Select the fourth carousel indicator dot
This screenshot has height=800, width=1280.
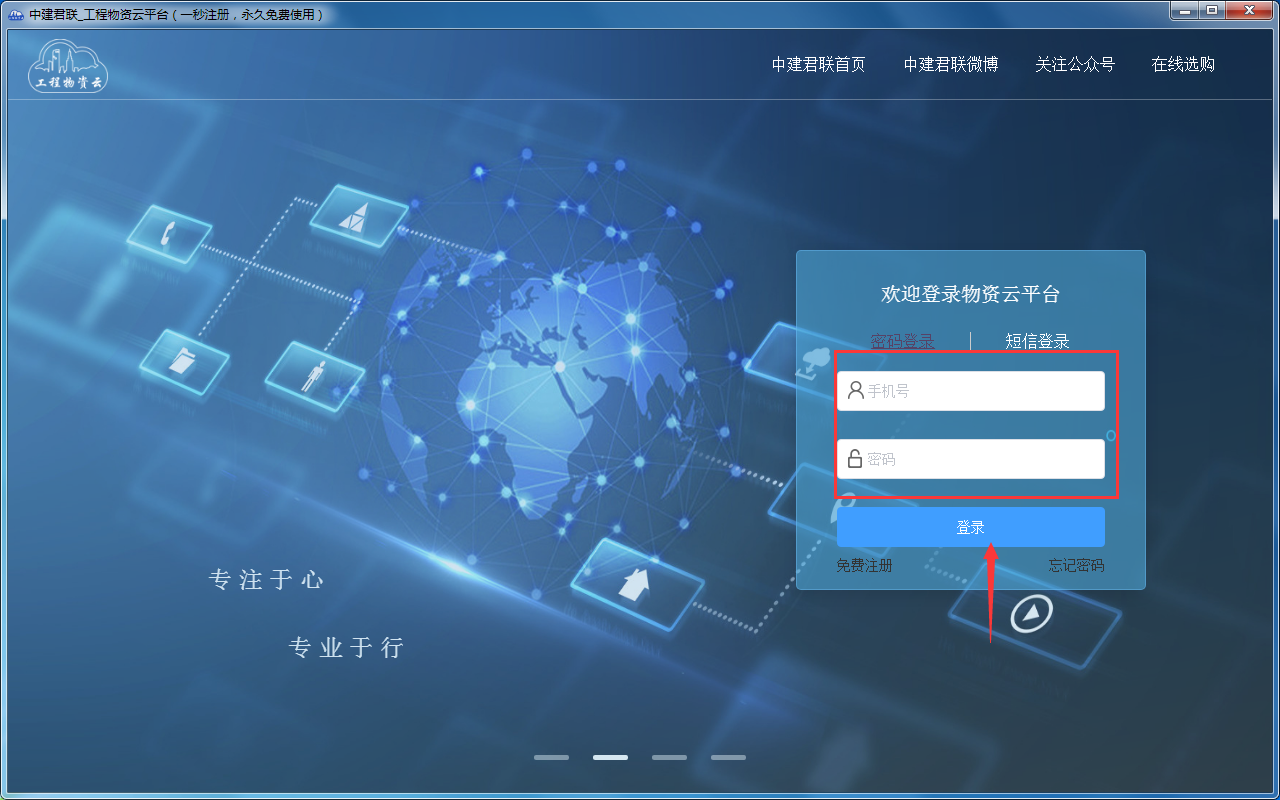(x=728, y=757)
